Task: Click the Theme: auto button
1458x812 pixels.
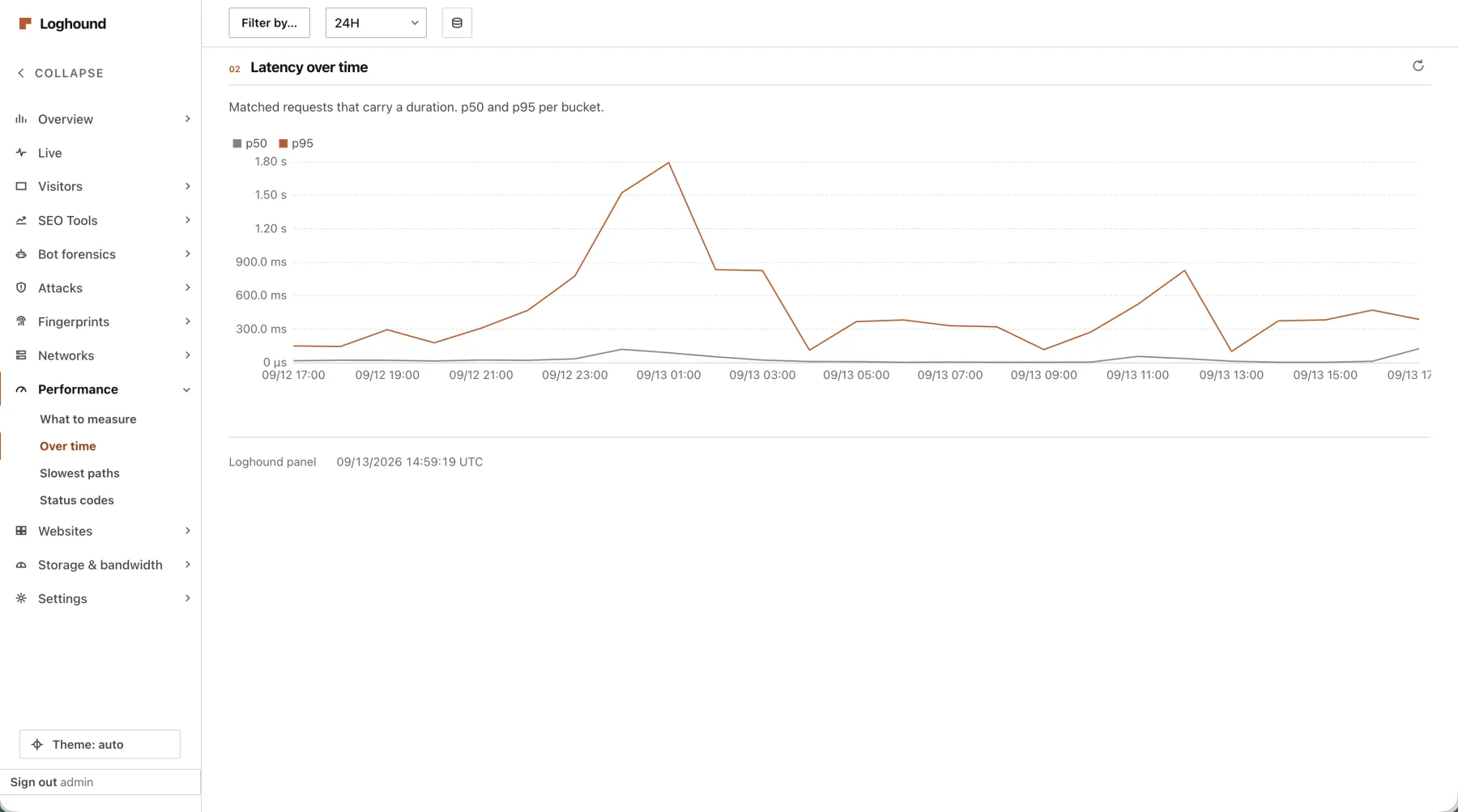Action: coord(100,745)
